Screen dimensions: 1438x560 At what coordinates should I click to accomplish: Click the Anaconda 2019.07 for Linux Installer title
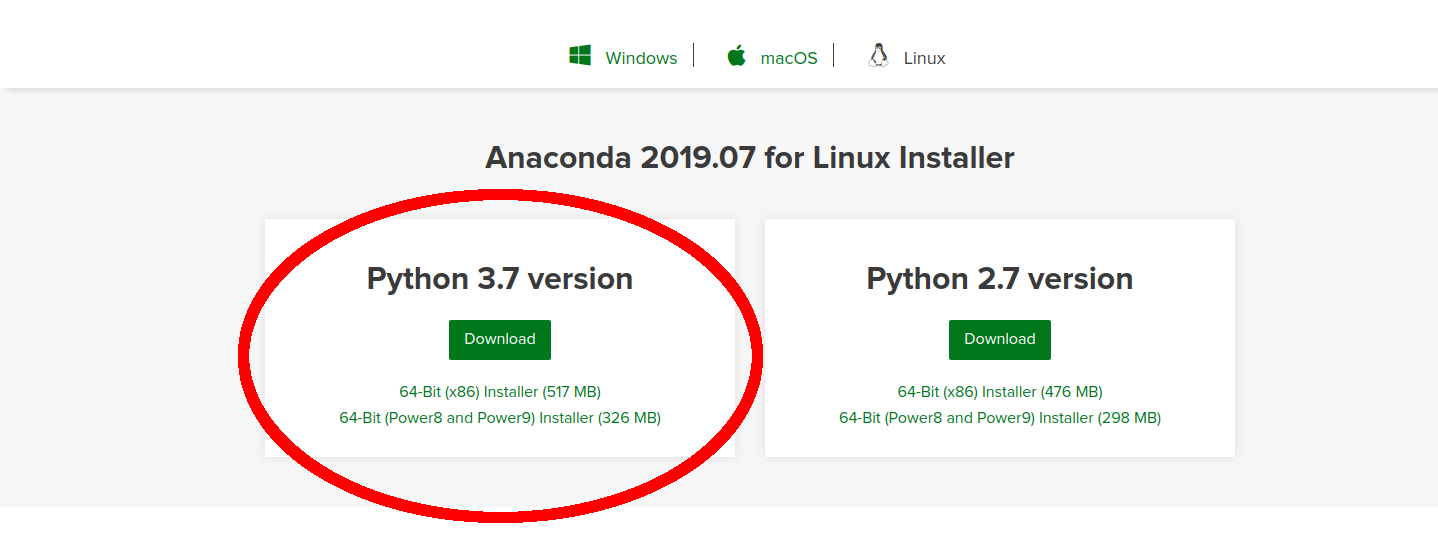coord(750,157)
